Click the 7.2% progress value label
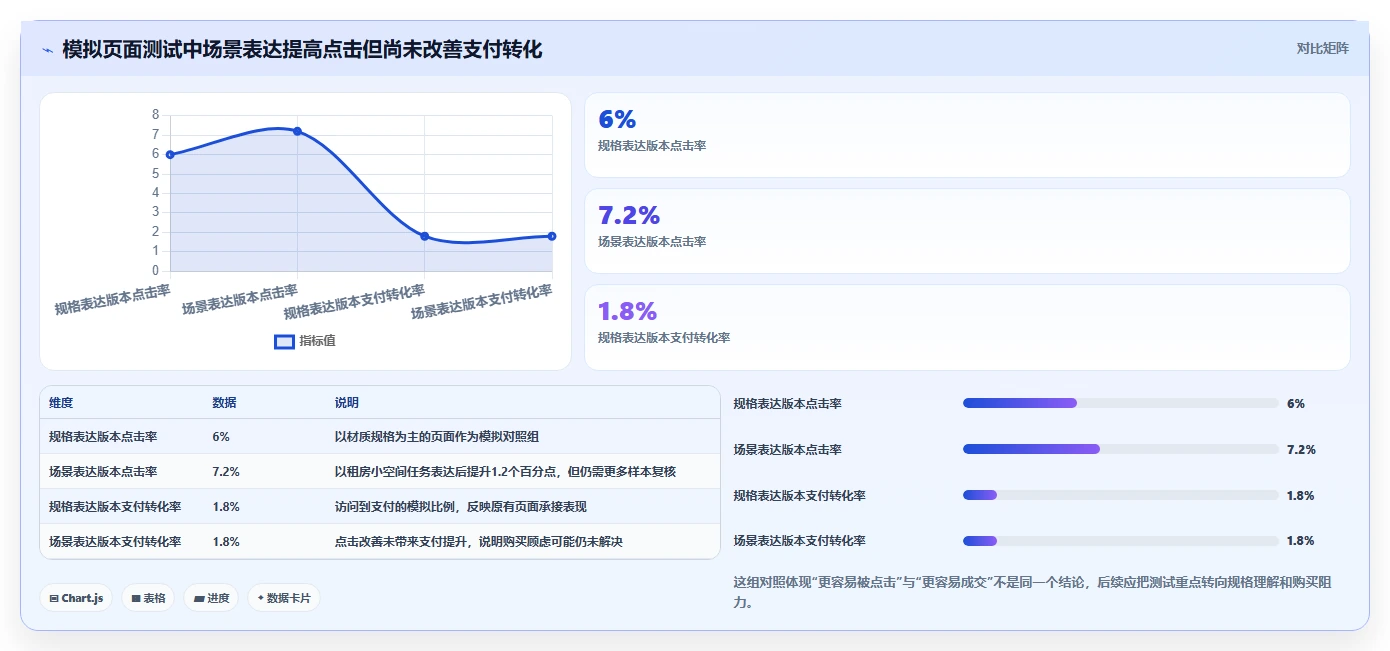This screenshot has height=651, width=1390. click(x=1301, y=450)
